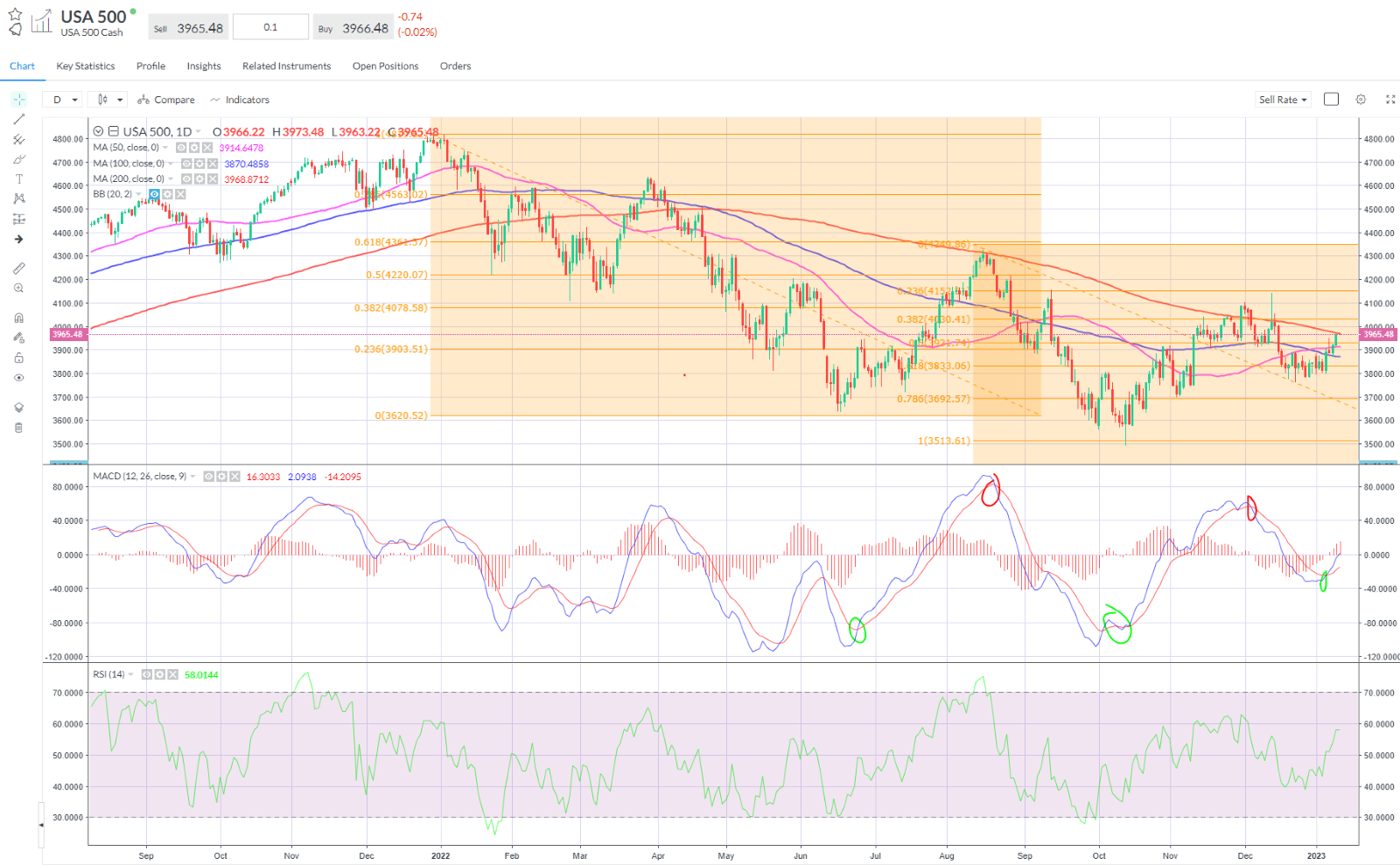Open settings for MA (100, close, 0)
The image size is (1400, 865).
pos(199,164)
